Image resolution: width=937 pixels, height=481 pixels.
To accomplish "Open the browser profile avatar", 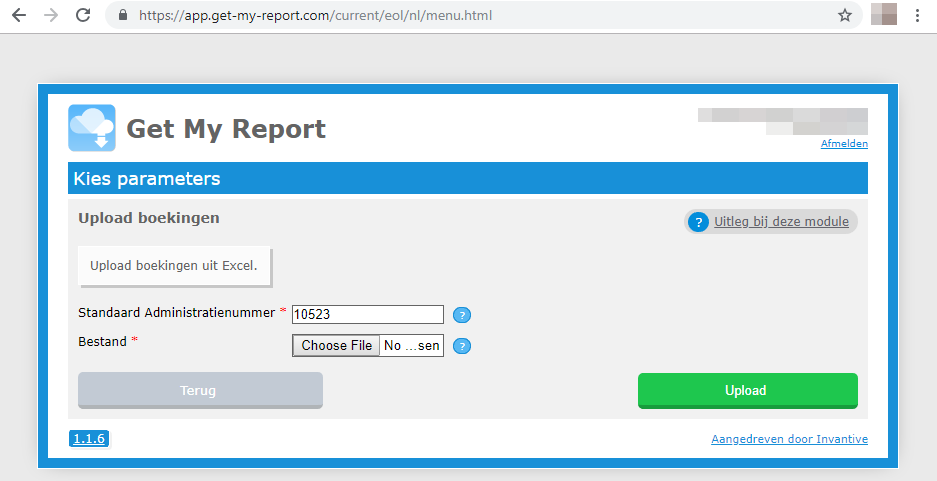I will 884,14.
